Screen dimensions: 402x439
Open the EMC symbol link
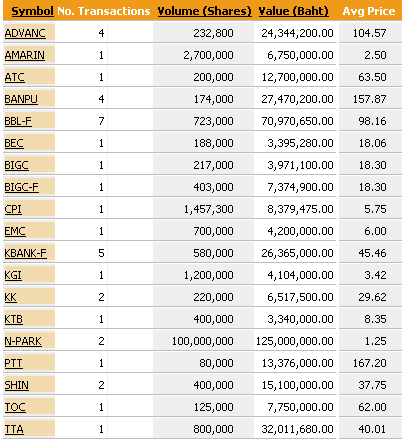point(15,231)
